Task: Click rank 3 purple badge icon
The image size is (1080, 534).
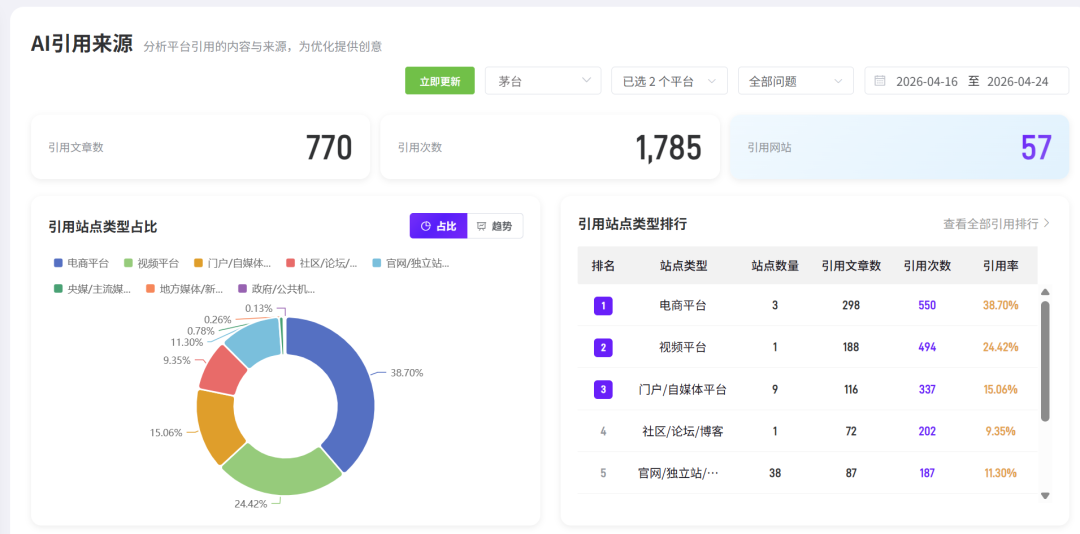Action: click(x=603, y=389)
